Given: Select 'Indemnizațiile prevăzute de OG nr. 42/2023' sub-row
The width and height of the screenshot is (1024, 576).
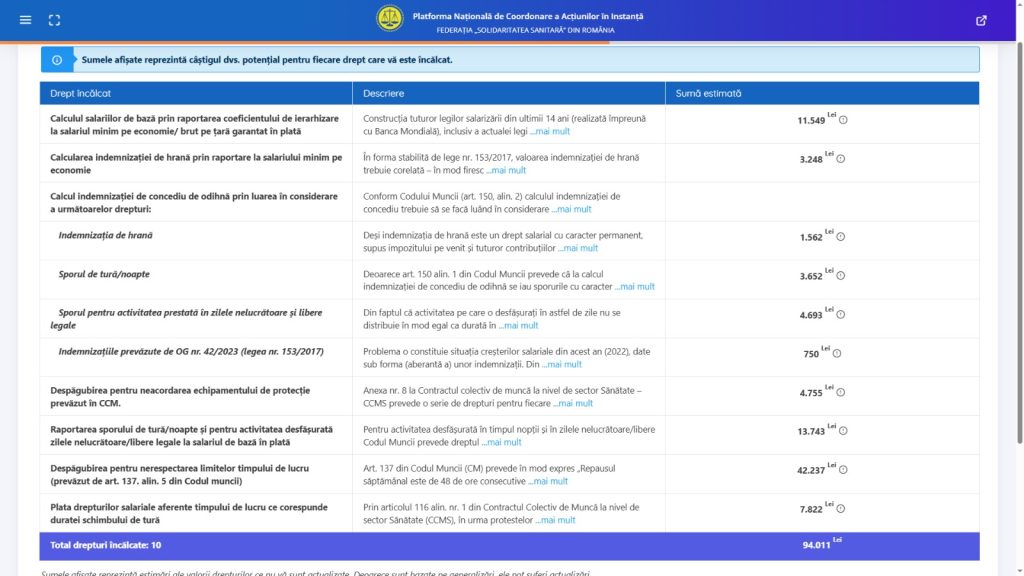Looking at the screenshot, I should 191,351.
